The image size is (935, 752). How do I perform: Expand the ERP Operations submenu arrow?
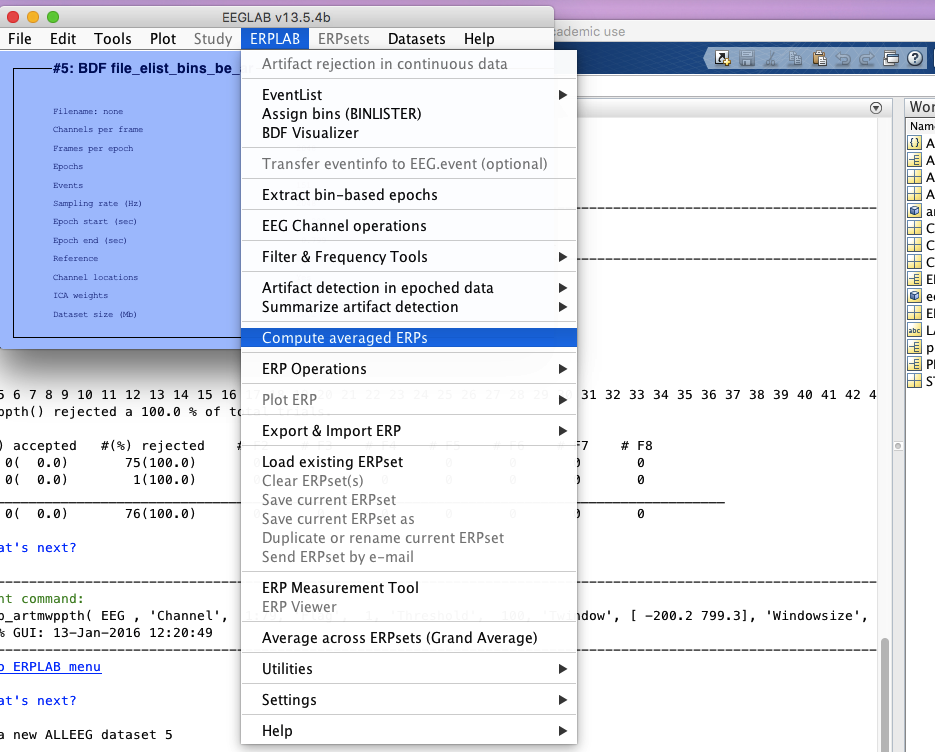point(562,369)
